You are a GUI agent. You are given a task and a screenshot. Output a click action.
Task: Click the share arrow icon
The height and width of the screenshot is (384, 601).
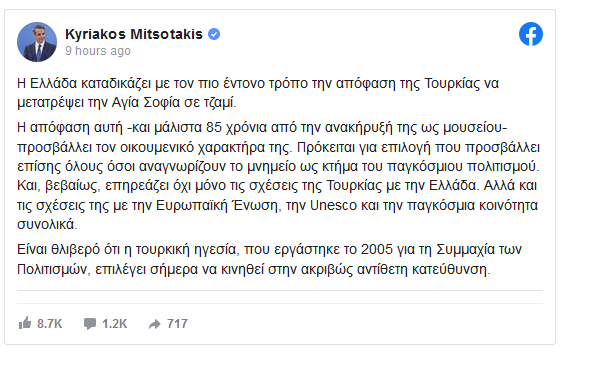point(154,324)
